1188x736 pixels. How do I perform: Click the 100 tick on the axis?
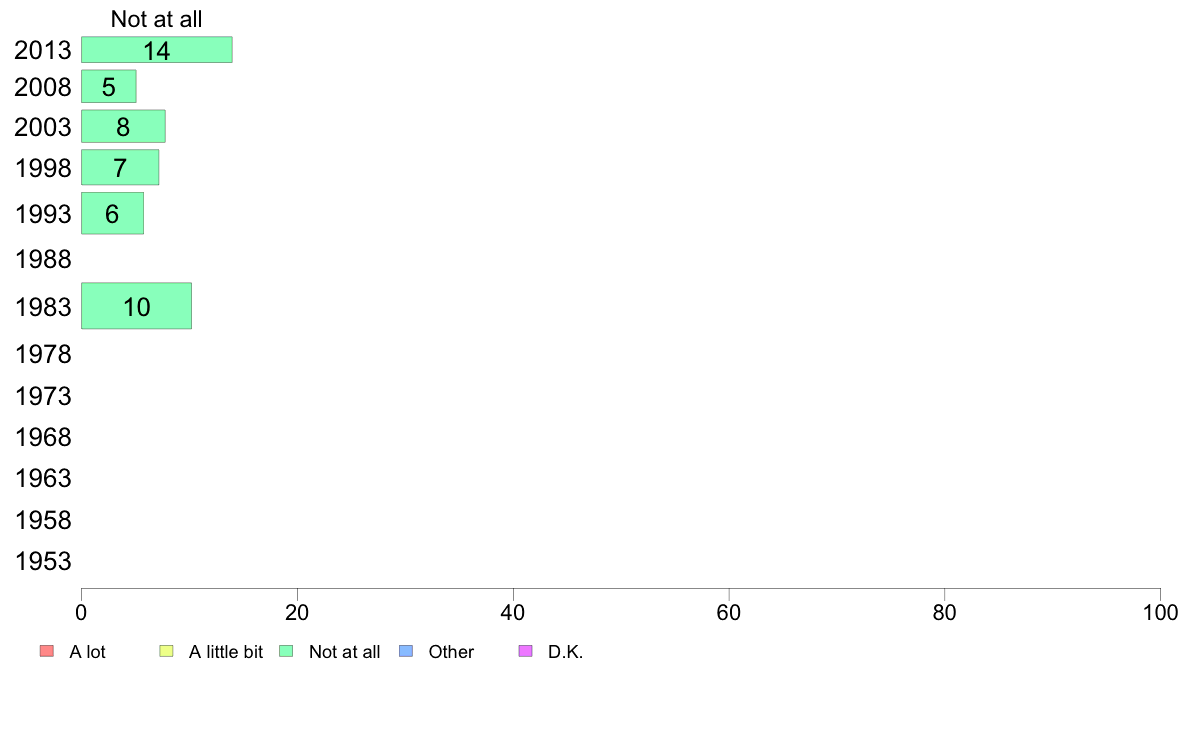pyautogui.click(x=1160, y=612)
